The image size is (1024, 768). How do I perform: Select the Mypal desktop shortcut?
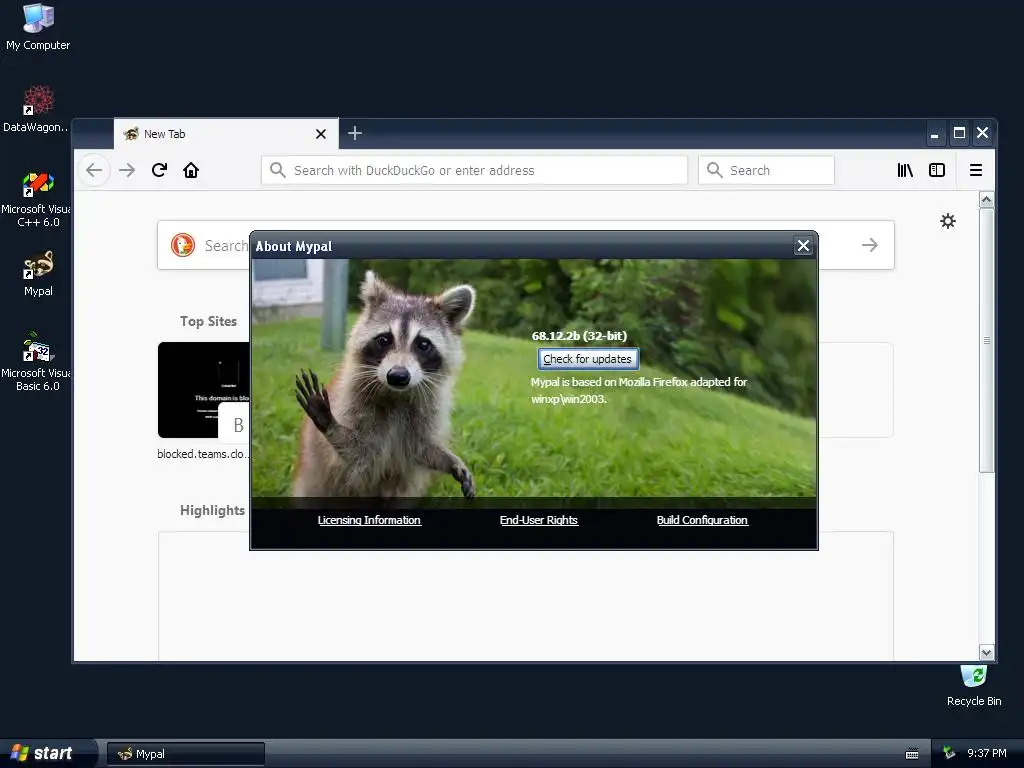(38, 274)
